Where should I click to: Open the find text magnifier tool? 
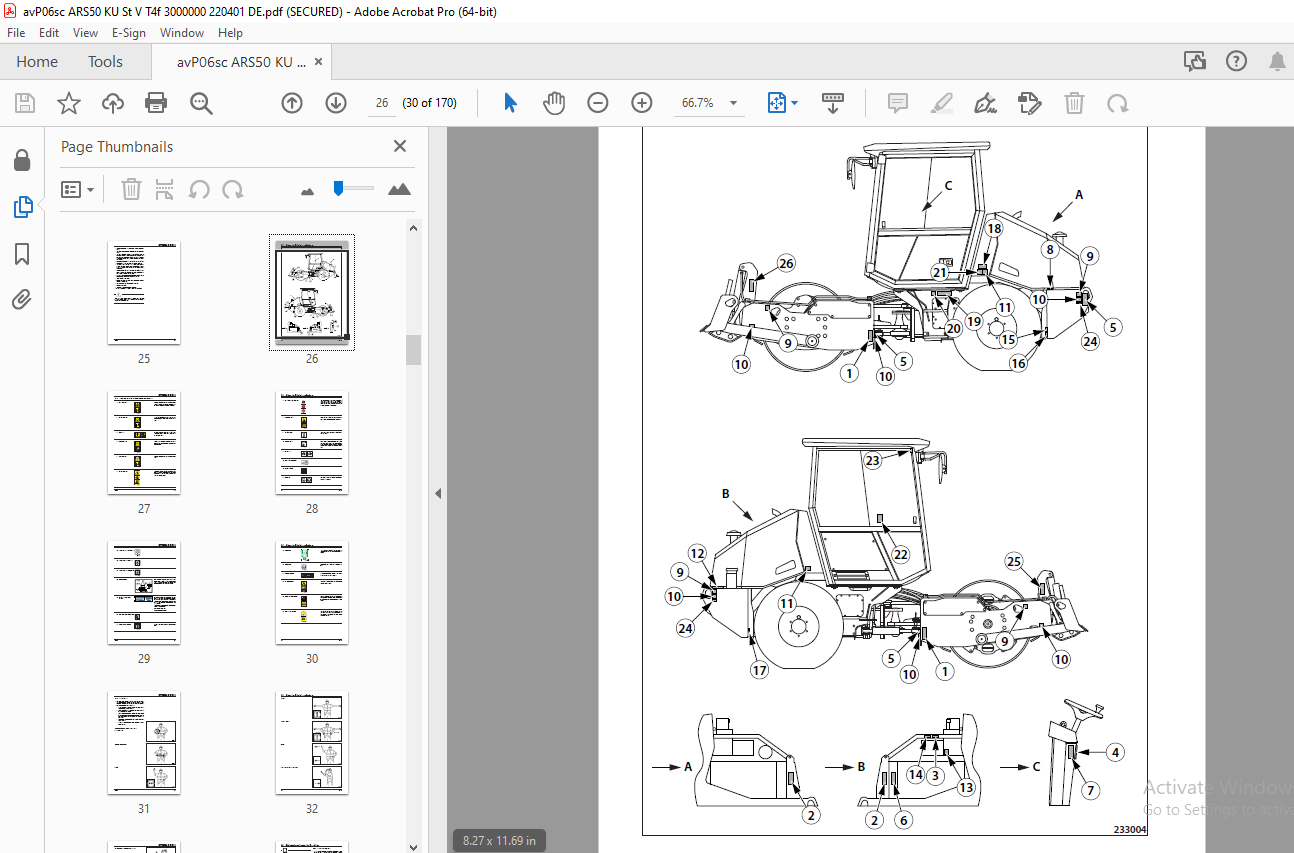click(201, 103)
